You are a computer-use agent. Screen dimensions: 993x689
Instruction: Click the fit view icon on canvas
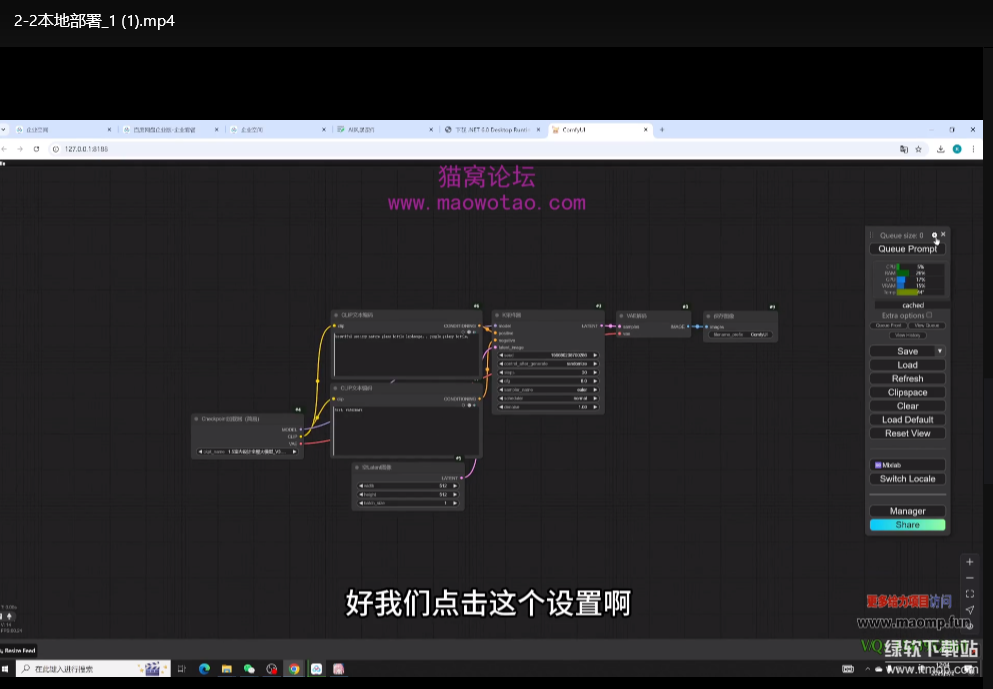pos(969,594)
